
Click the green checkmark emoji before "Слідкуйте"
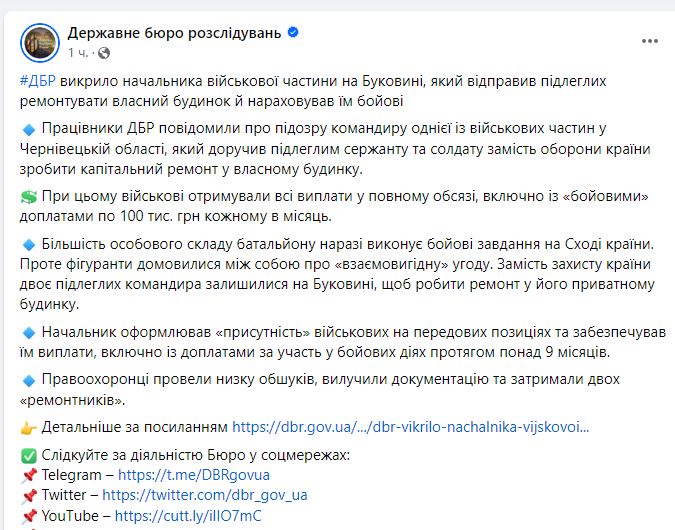click(28, 455)
